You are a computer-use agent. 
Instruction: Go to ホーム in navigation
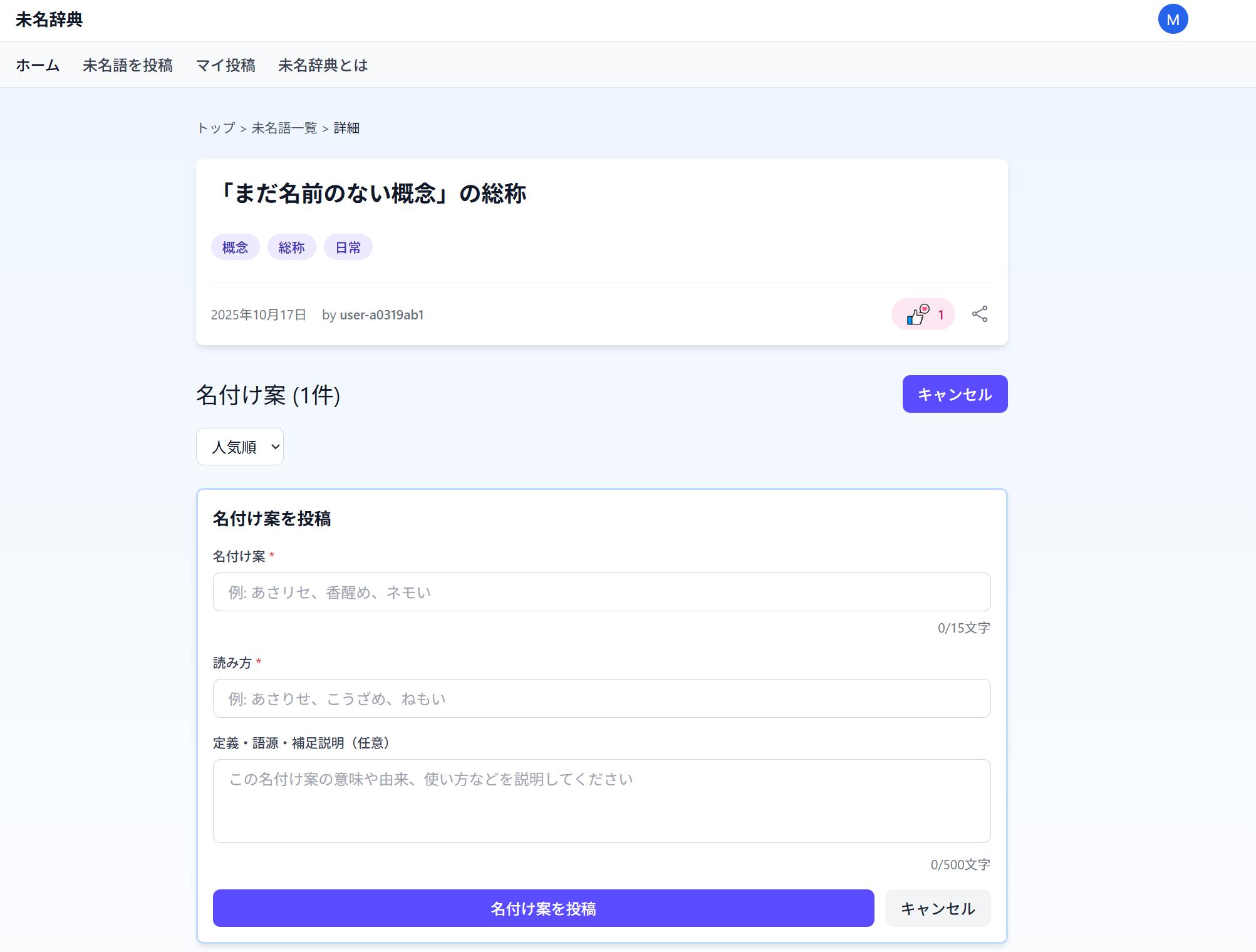(38, 65)
